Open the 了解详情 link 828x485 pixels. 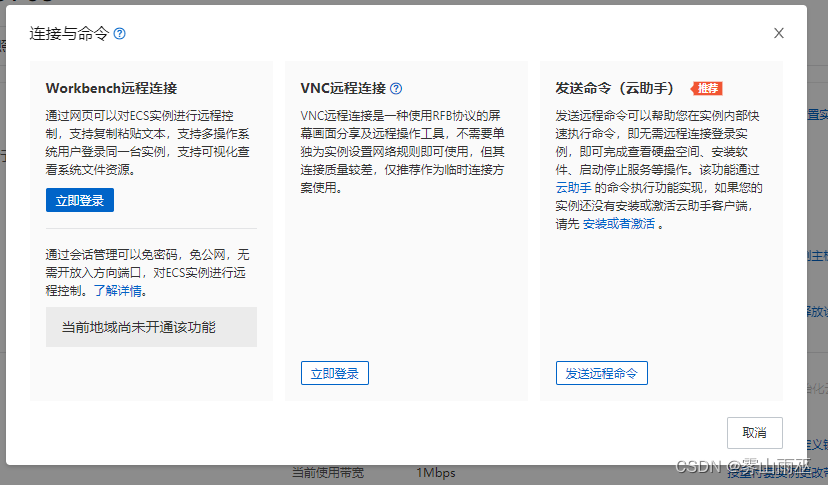(x=118, y=291)
